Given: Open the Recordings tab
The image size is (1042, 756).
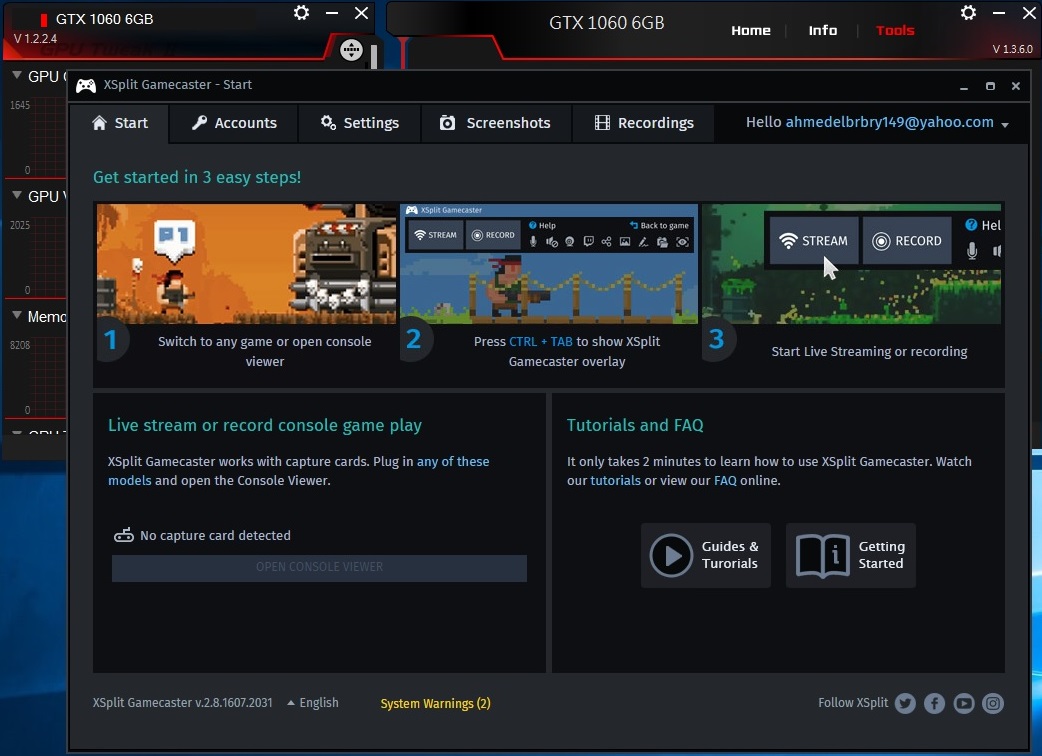Looking at the screenshot, I should click(x=643, y=123).
